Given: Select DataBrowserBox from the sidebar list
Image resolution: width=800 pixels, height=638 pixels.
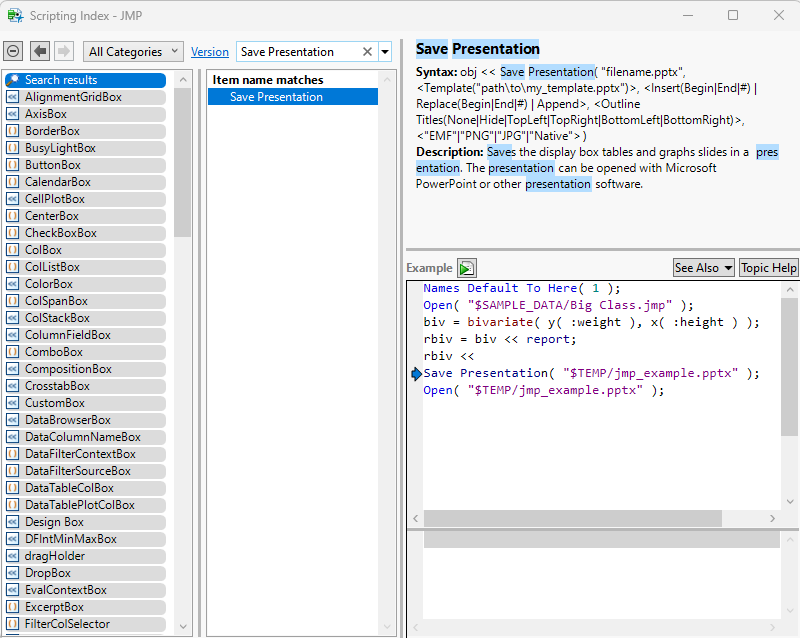Looking at the screenshot, I should click(72, 419).
